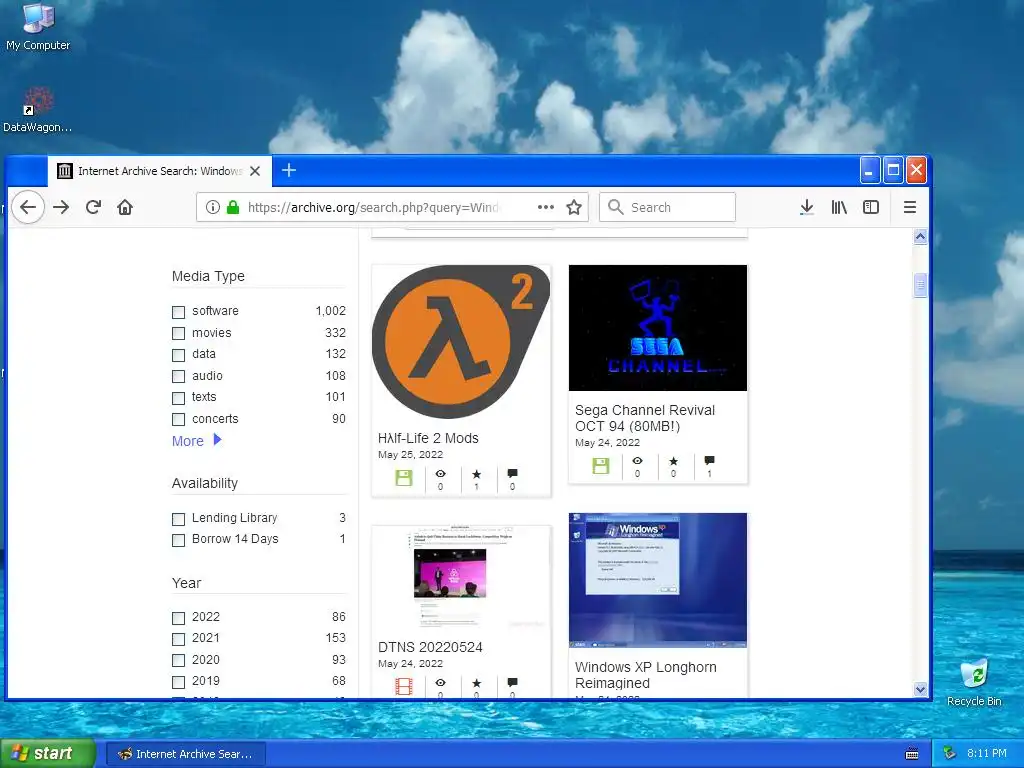Check the concerts media type filter
Viewport: 1024px width, 768px height.
(x=178, y=420)
